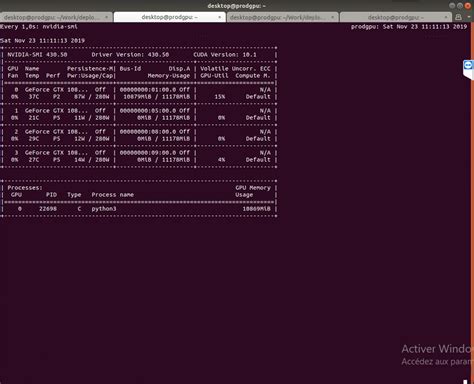Click 'prodgpu: Sat Nov 23 11:11:13 2019' header
This screenshot has height=384, width=474.
pos(409,26)
